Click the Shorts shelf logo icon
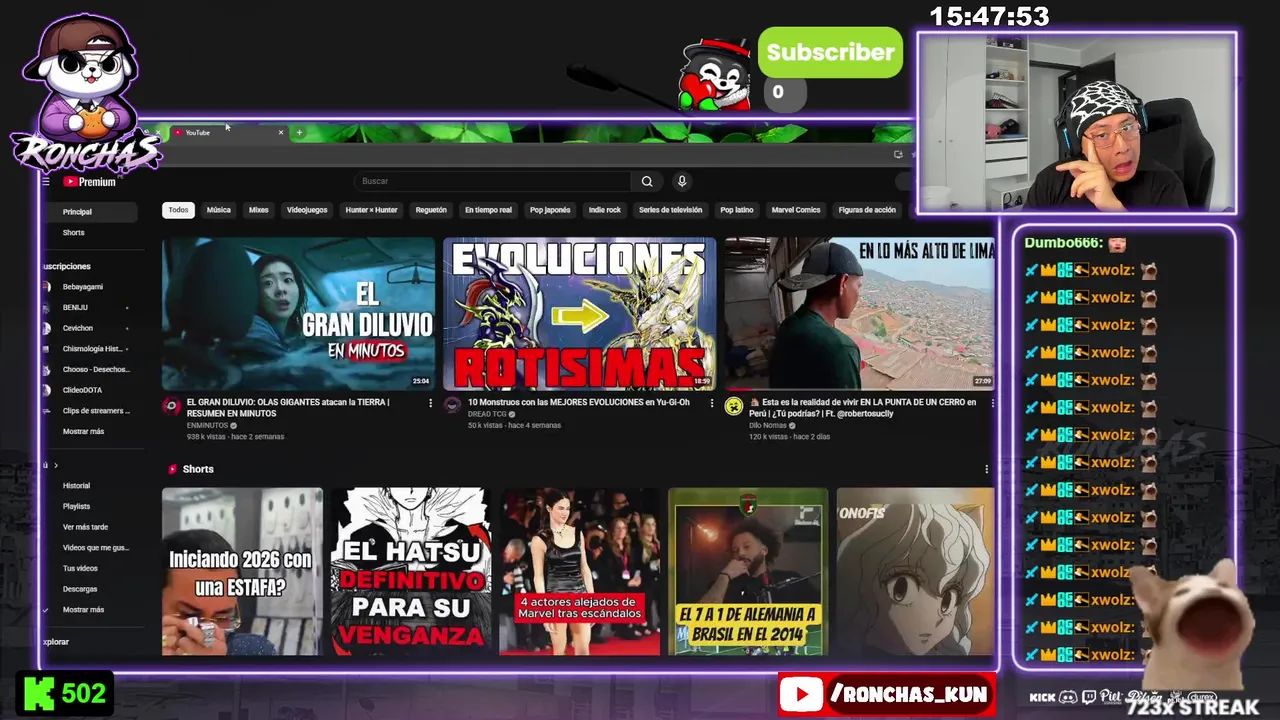 pyautogui.click(x=173, y=469)
